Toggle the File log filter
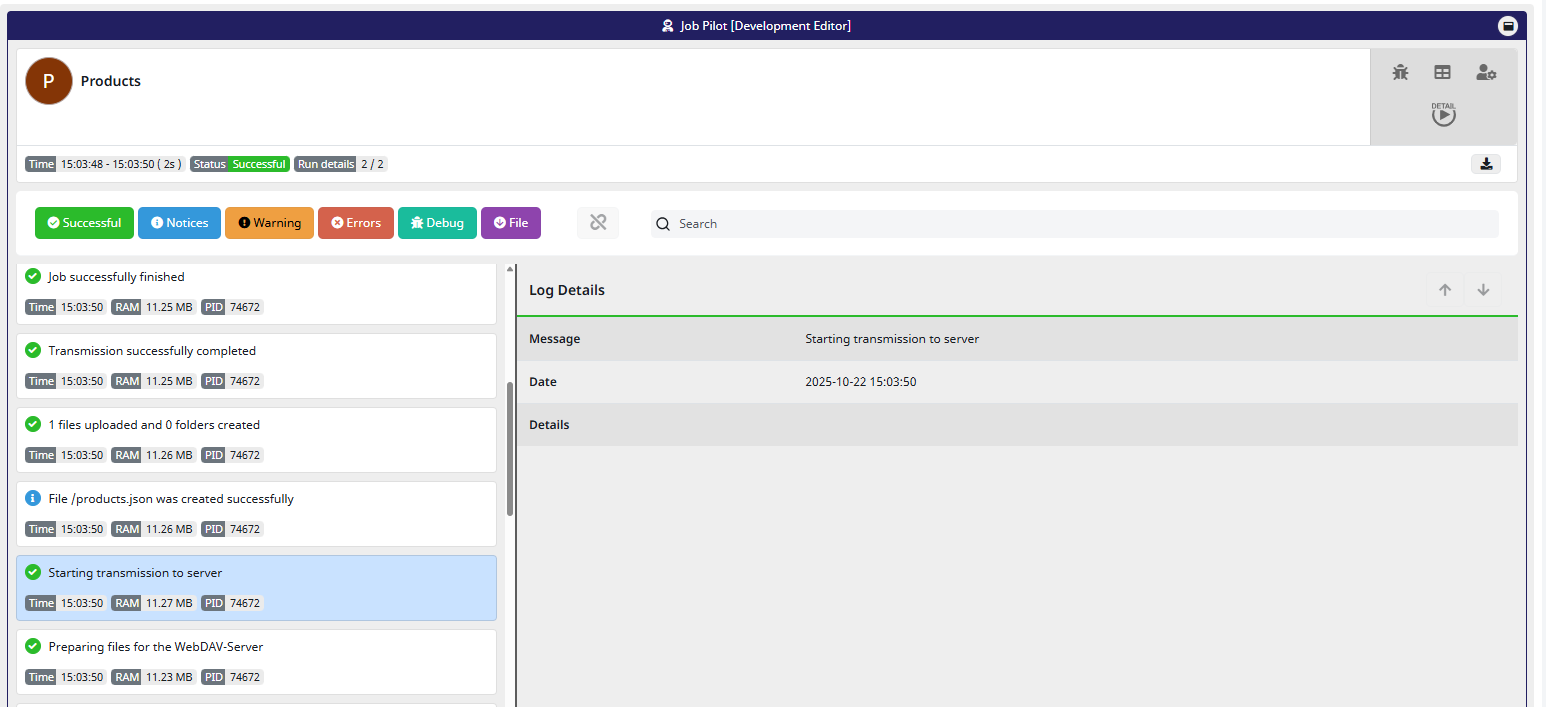This screenshot has height=707, width=1546. [510, 223]
